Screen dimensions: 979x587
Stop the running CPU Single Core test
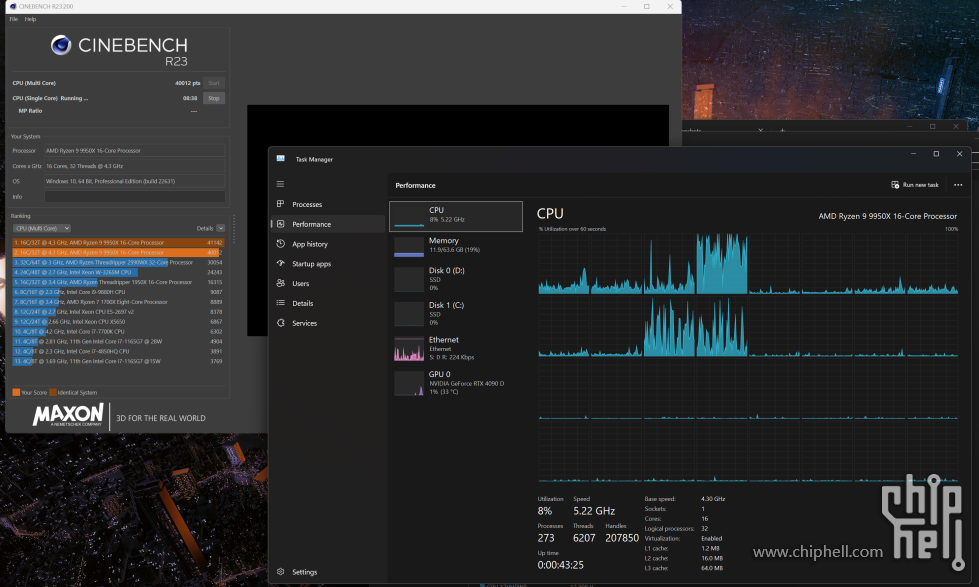click(214, 98)
